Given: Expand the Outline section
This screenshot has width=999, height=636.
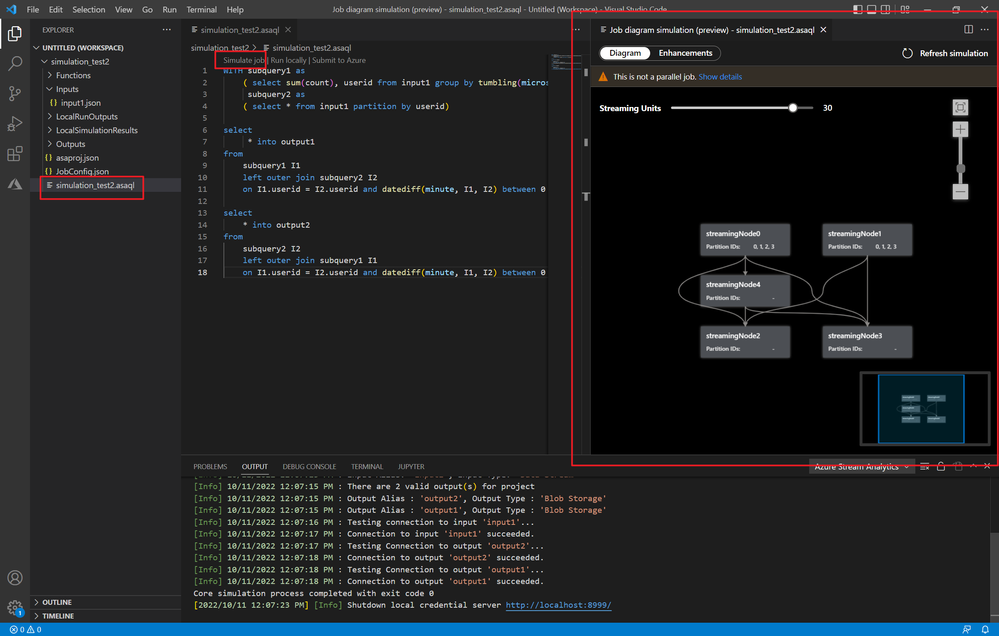Looking at the screenshot, I should tap(57, 602).
